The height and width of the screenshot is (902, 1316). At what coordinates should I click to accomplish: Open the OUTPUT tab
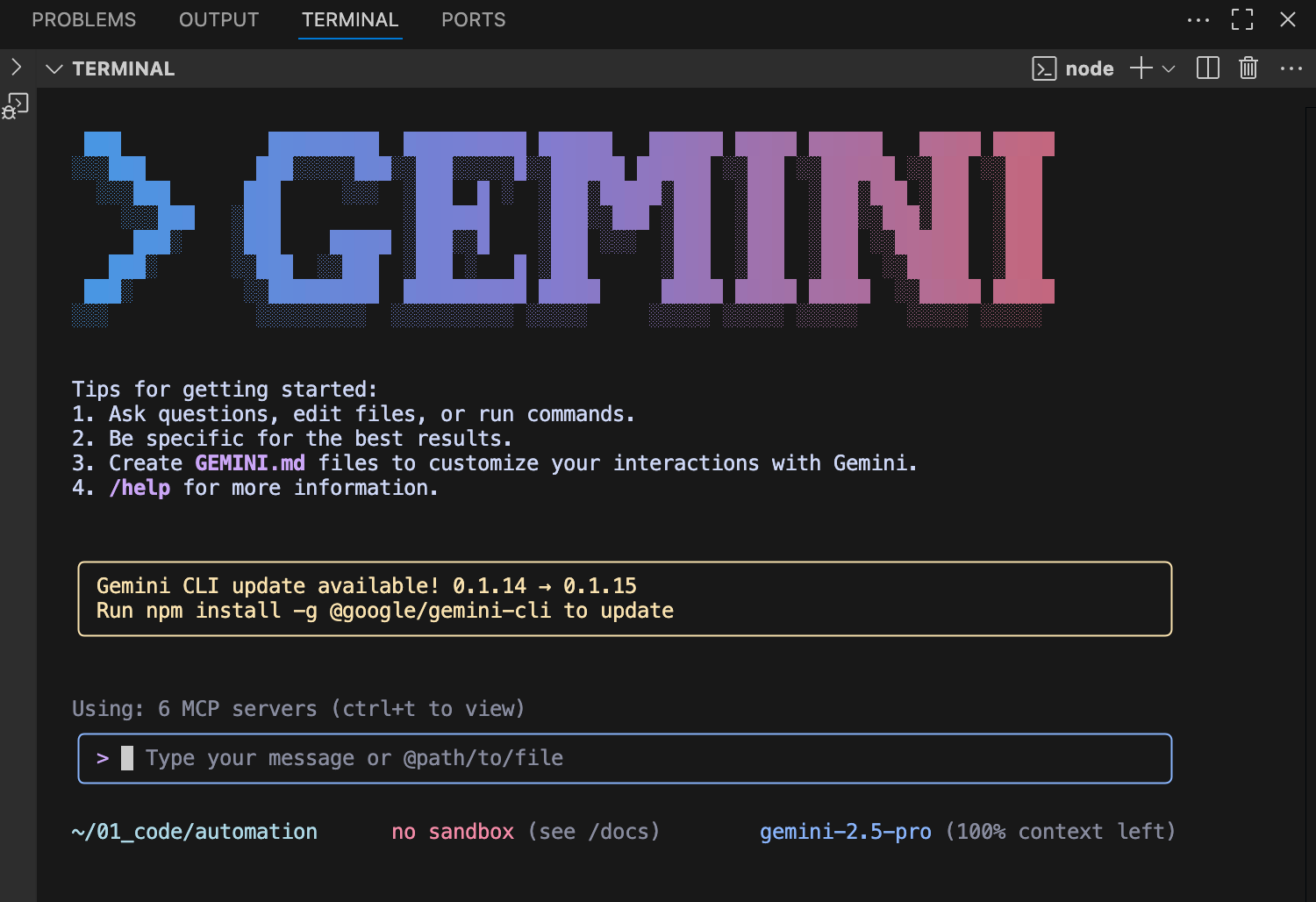[x=219, y=19]
